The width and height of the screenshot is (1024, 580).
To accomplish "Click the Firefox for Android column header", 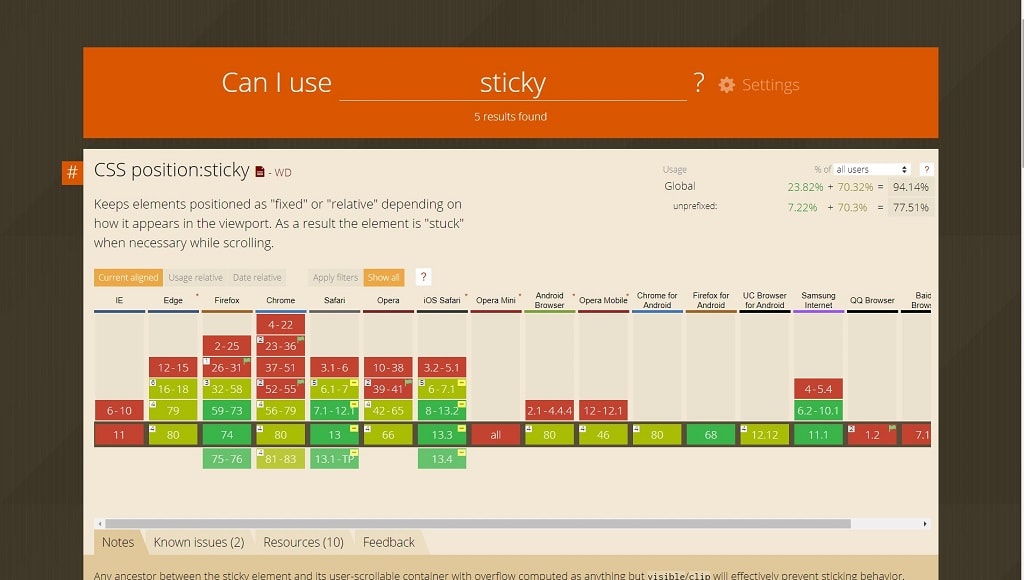I will point(711,300).
